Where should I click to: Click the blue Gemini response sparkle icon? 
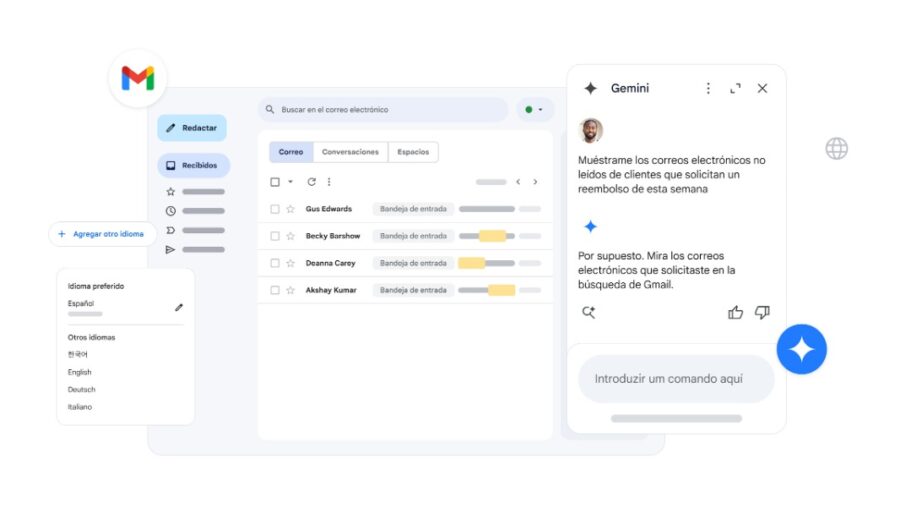point(590,226)
